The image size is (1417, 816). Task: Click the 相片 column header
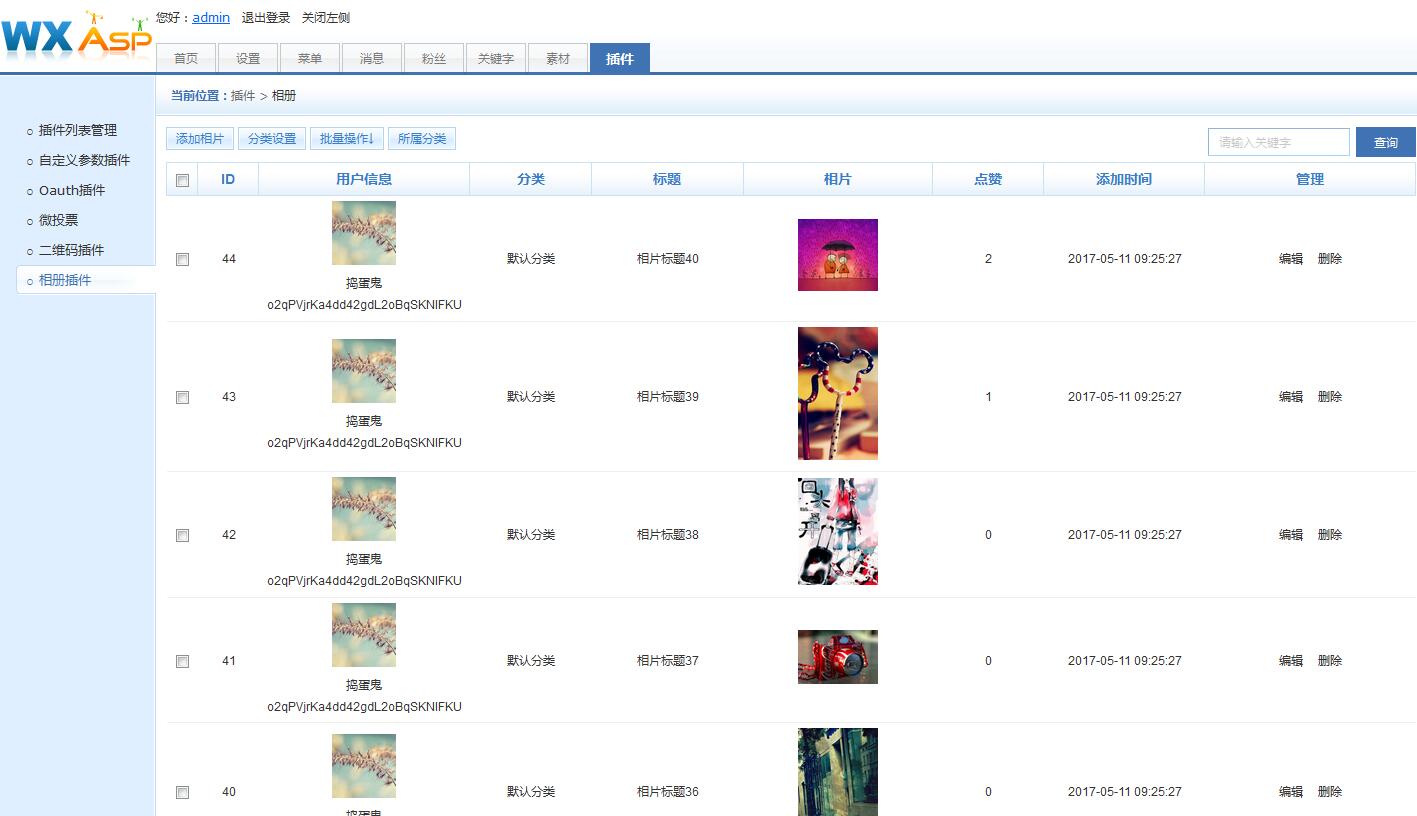pos(838,179)
